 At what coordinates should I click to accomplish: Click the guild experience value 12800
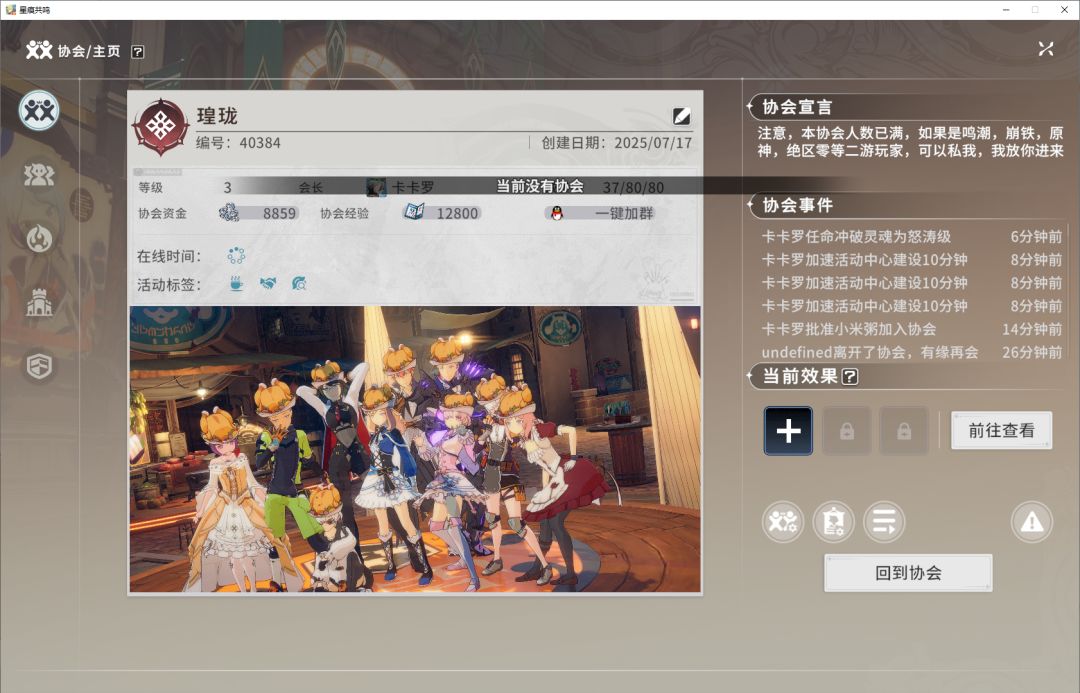pos(457,214)
